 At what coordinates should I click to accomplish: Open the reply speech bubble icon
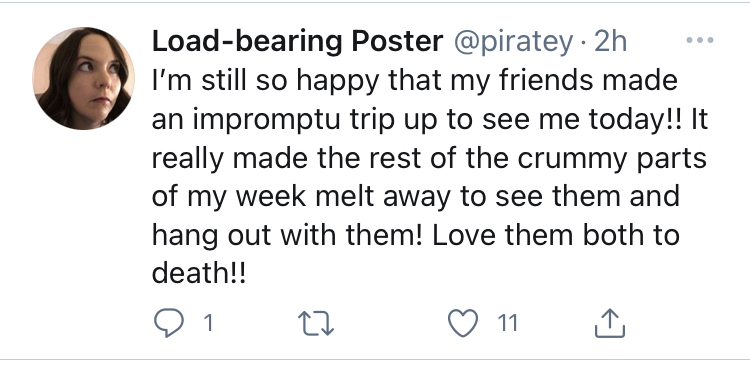[168, 323]
